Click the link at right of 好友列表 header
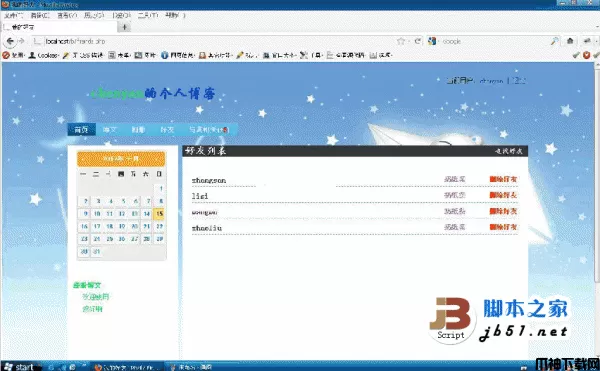600x371 pixels. tap(509, 151)
